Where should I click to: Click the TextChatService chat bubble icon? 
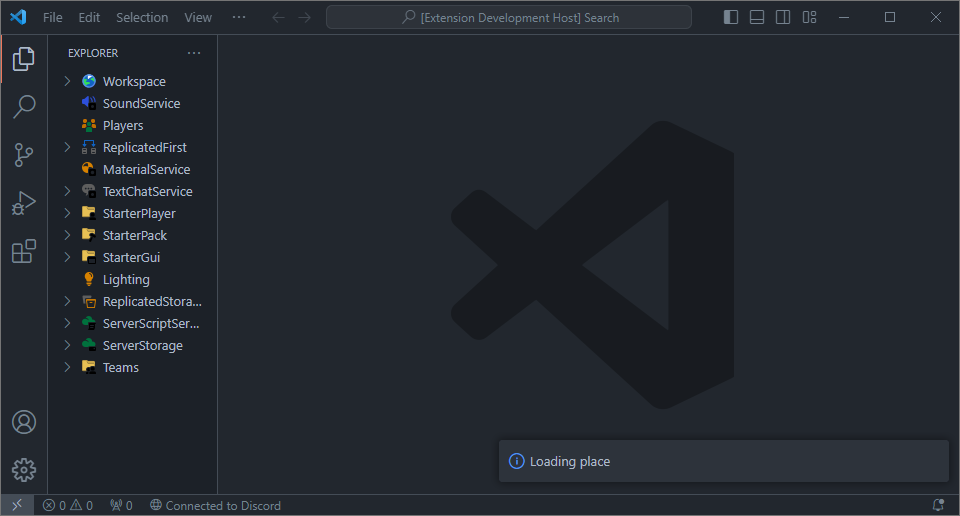[x=89, y=191]
